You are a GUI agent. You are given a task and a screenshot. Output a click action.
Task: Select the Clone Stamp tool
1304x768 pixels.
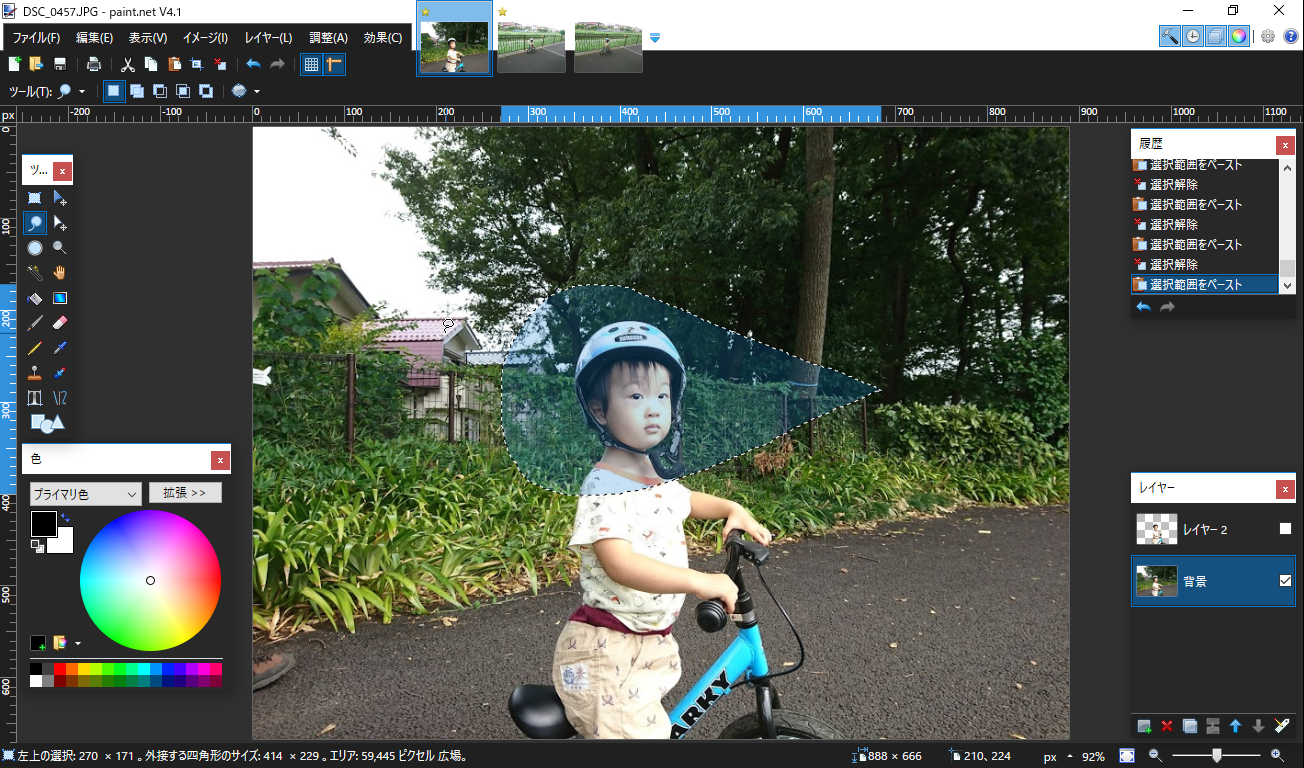(x=35, y=373)
